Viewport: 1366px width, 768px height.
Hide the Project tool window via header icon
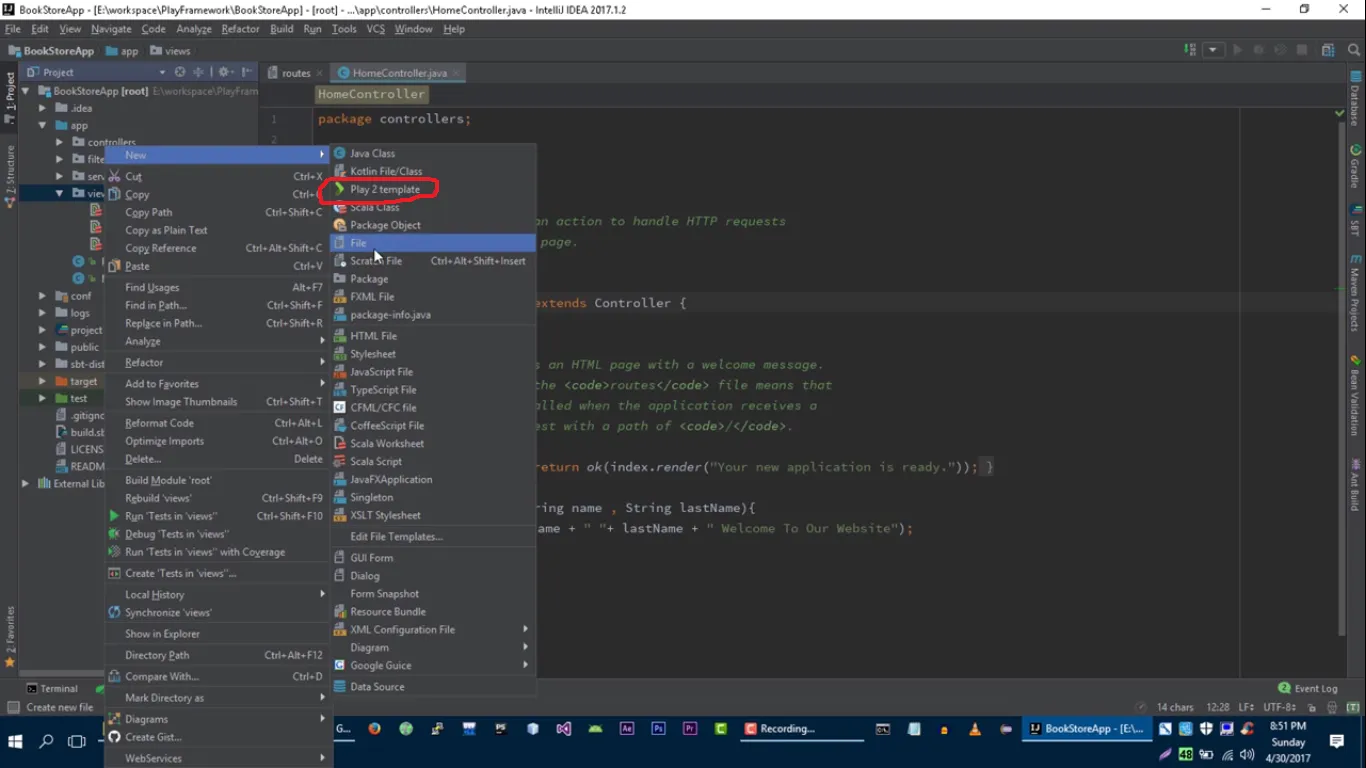(247, 72)
